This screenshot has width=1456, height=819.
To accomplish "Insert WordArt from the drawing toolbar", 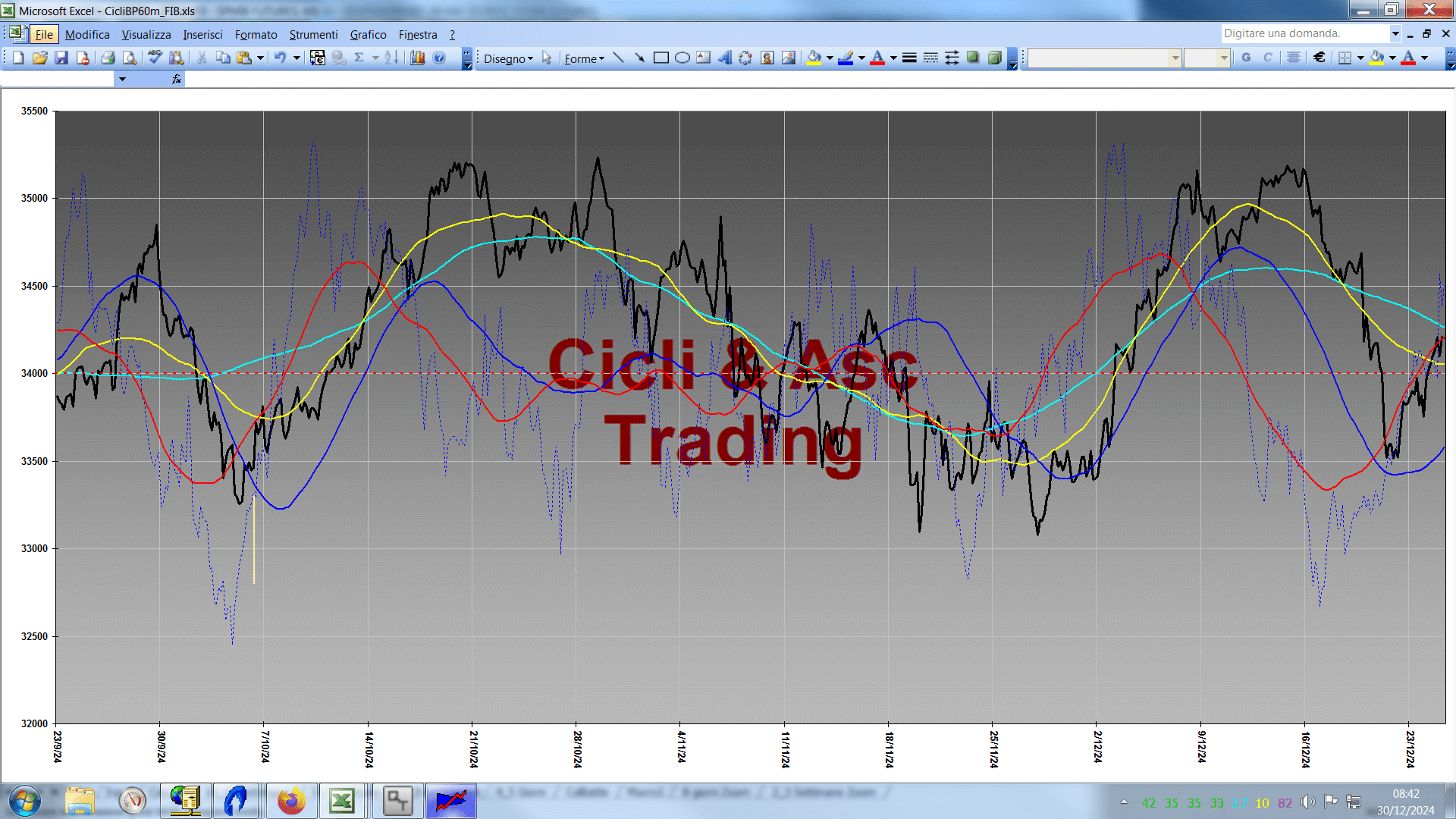I will point(725,58).
